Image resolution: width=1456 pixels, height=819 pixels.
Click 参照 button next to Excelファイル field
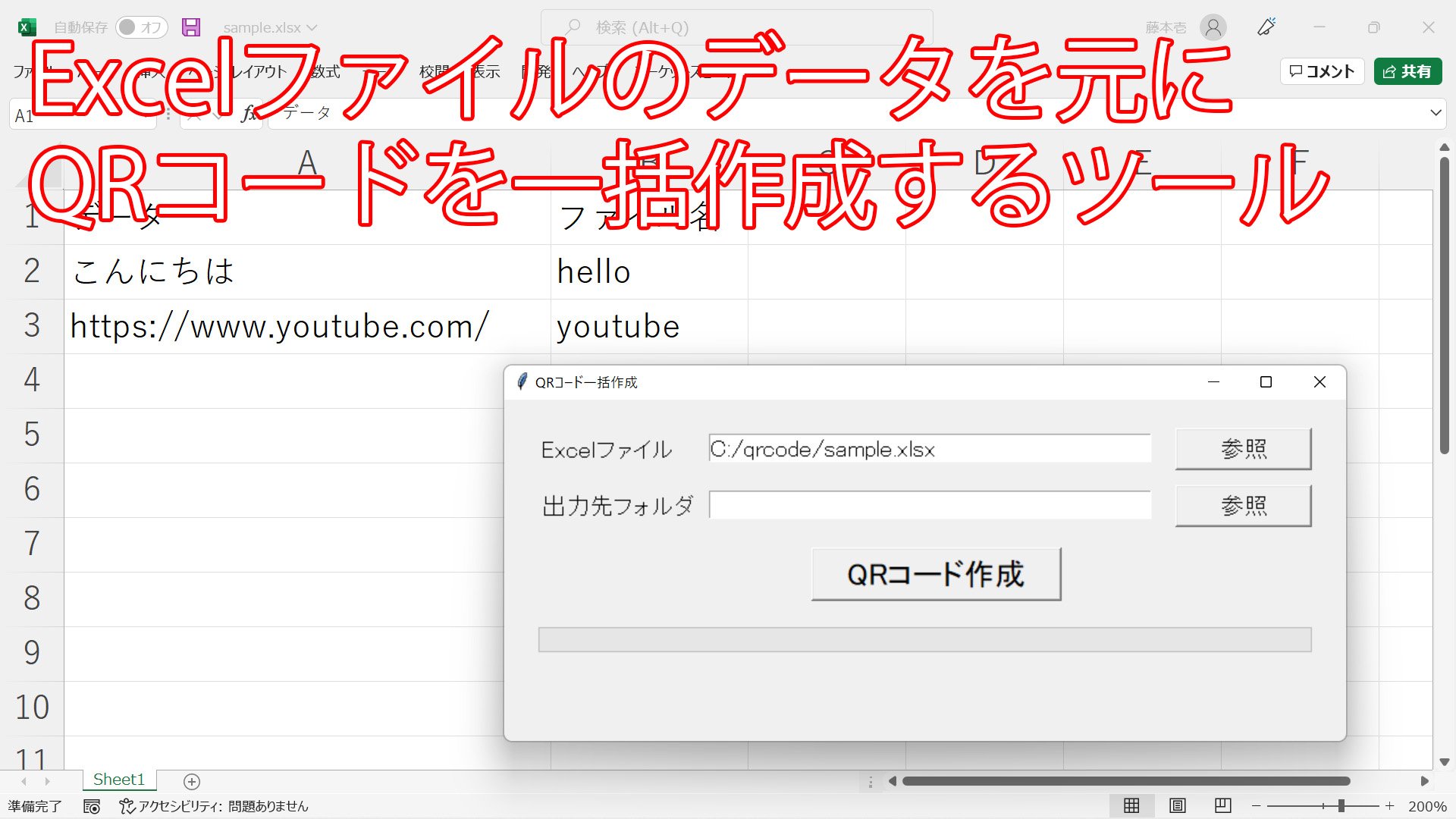coord(1244,449)
